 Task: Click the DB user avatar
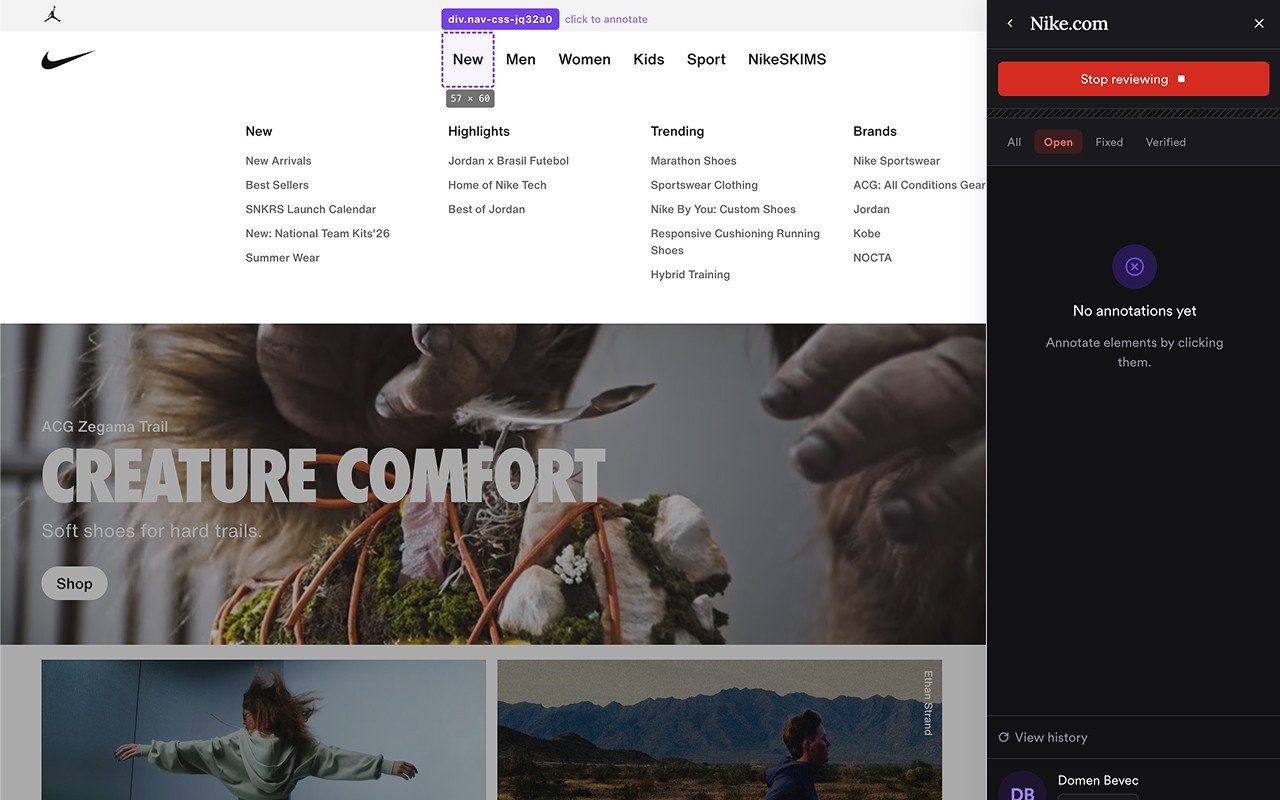[1022, 790]
